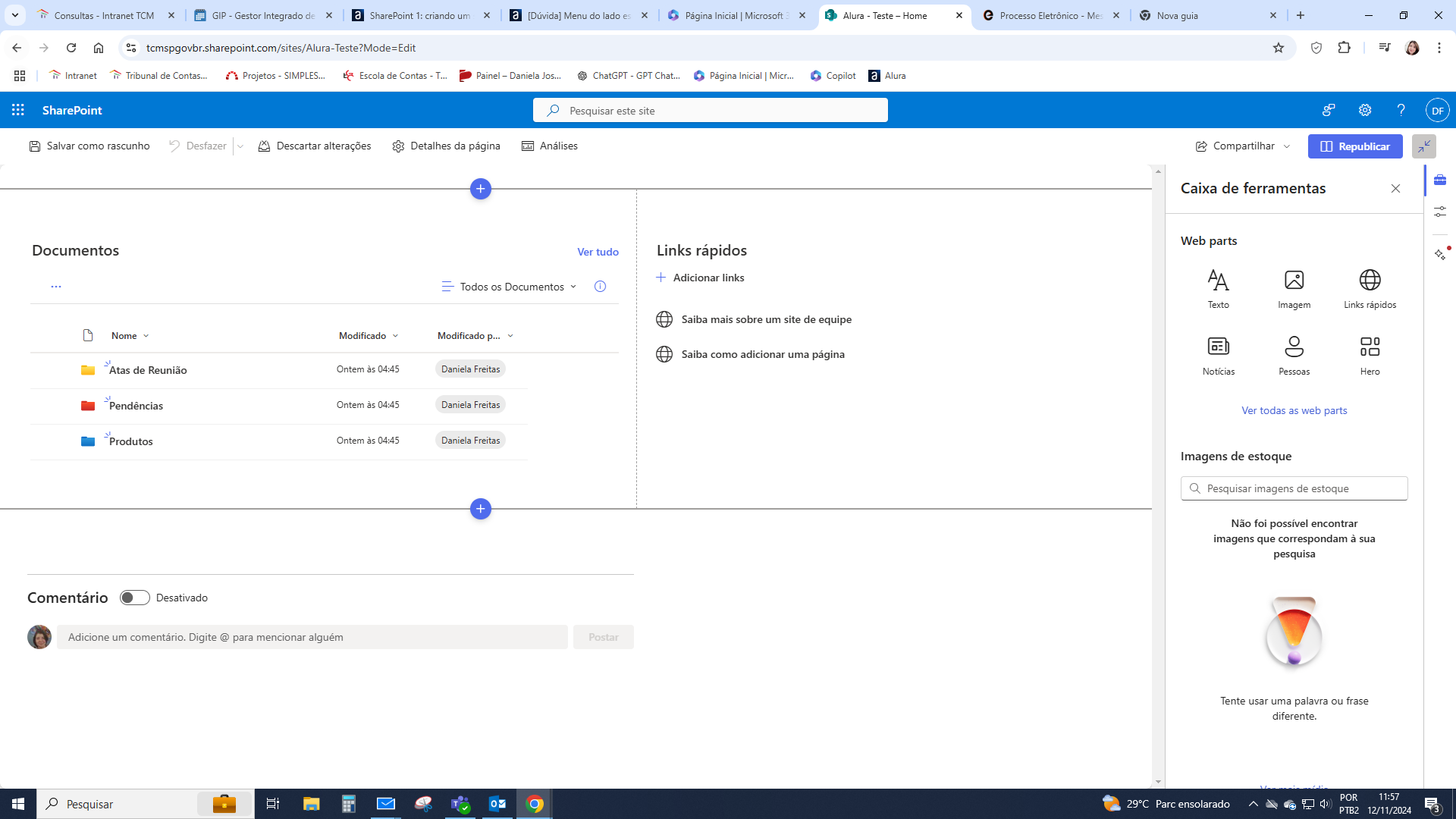Add the Notícias web part
The width and height of the screenshot is (1456, 819).
(x=1218, y=355)
